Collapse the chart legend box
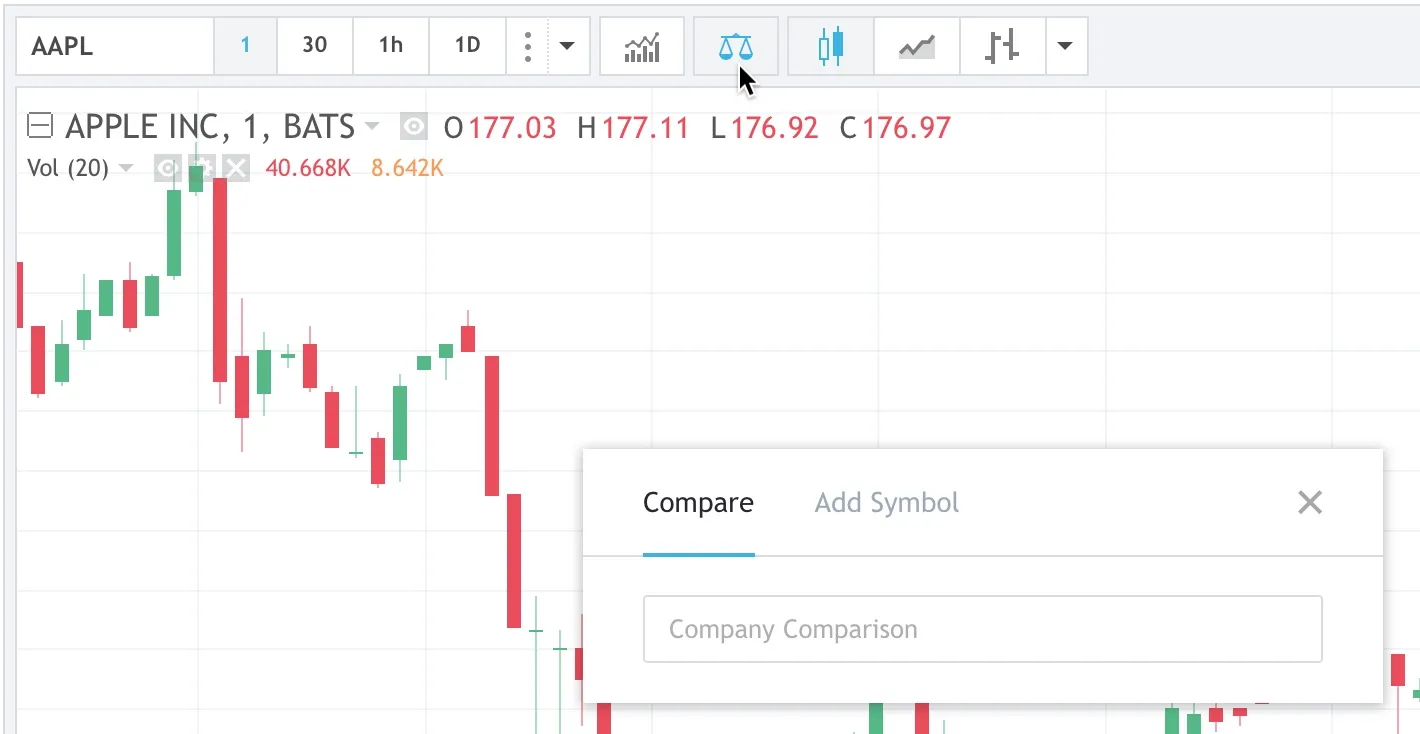The image size is (1420, 734). point(39,127)
